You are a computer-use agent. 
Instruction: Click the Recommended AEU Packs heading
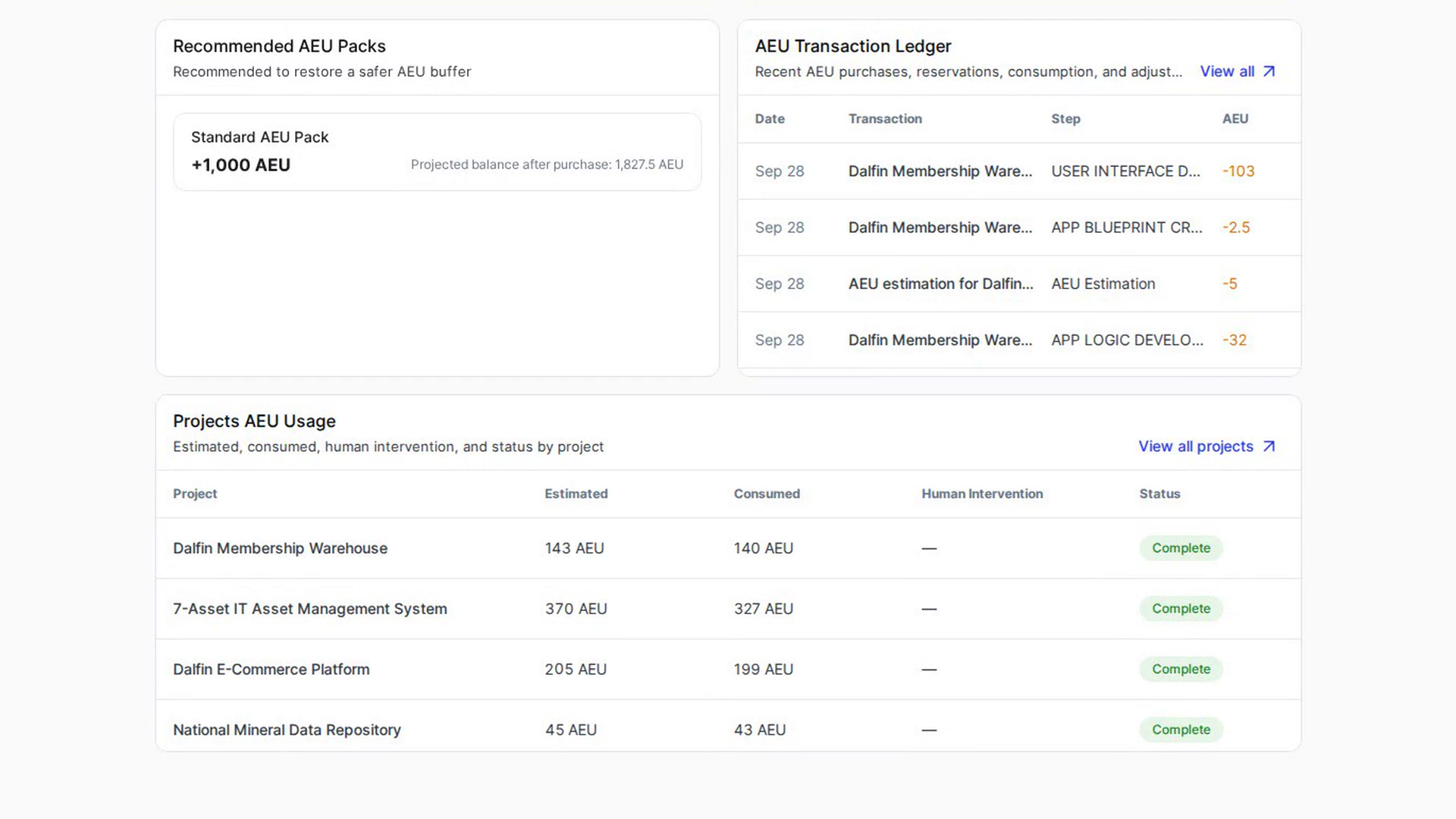(x=279, y=46)
